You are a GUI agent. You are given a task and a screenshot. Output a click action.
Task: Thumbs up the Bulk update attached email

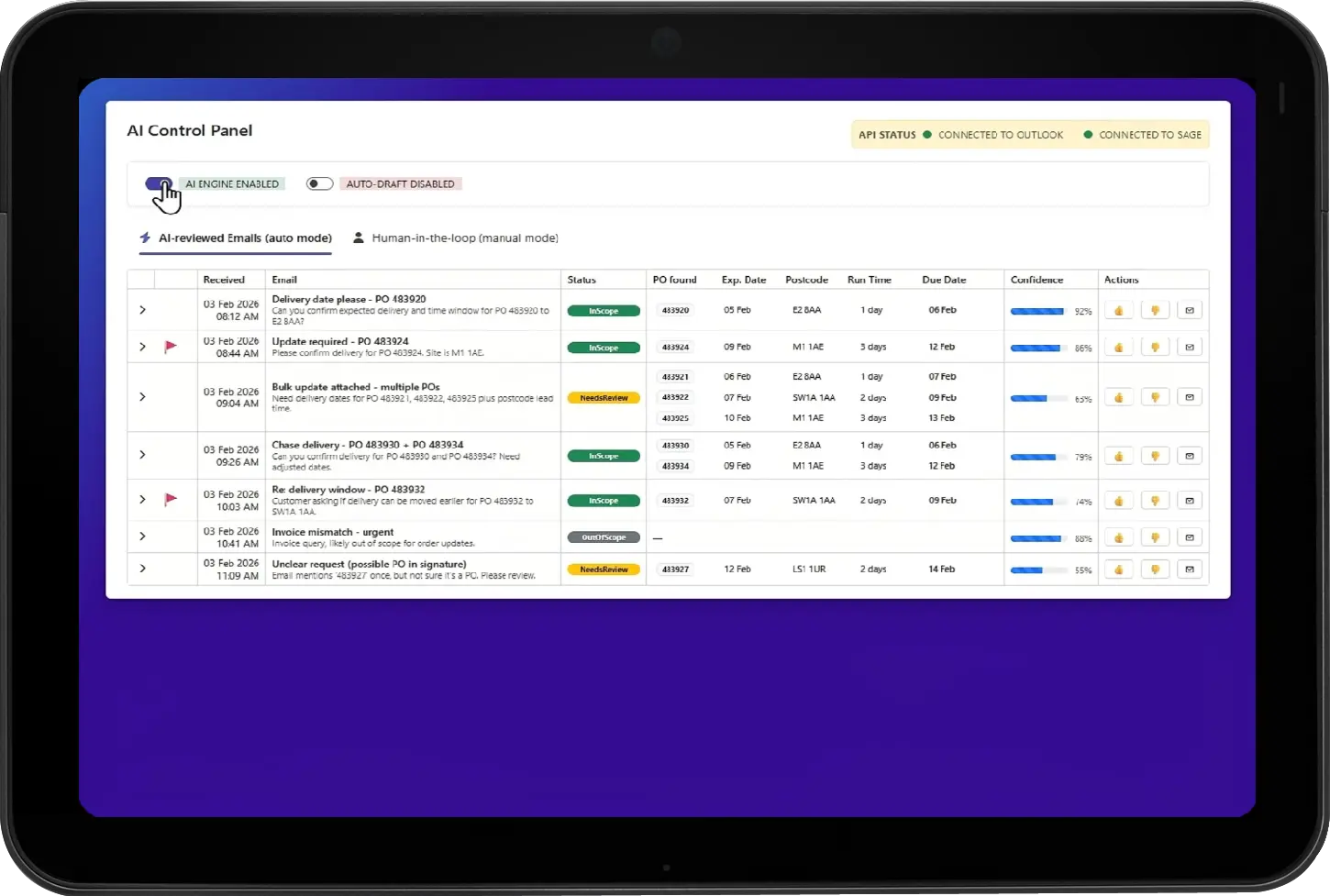(x=1119, y=398)
